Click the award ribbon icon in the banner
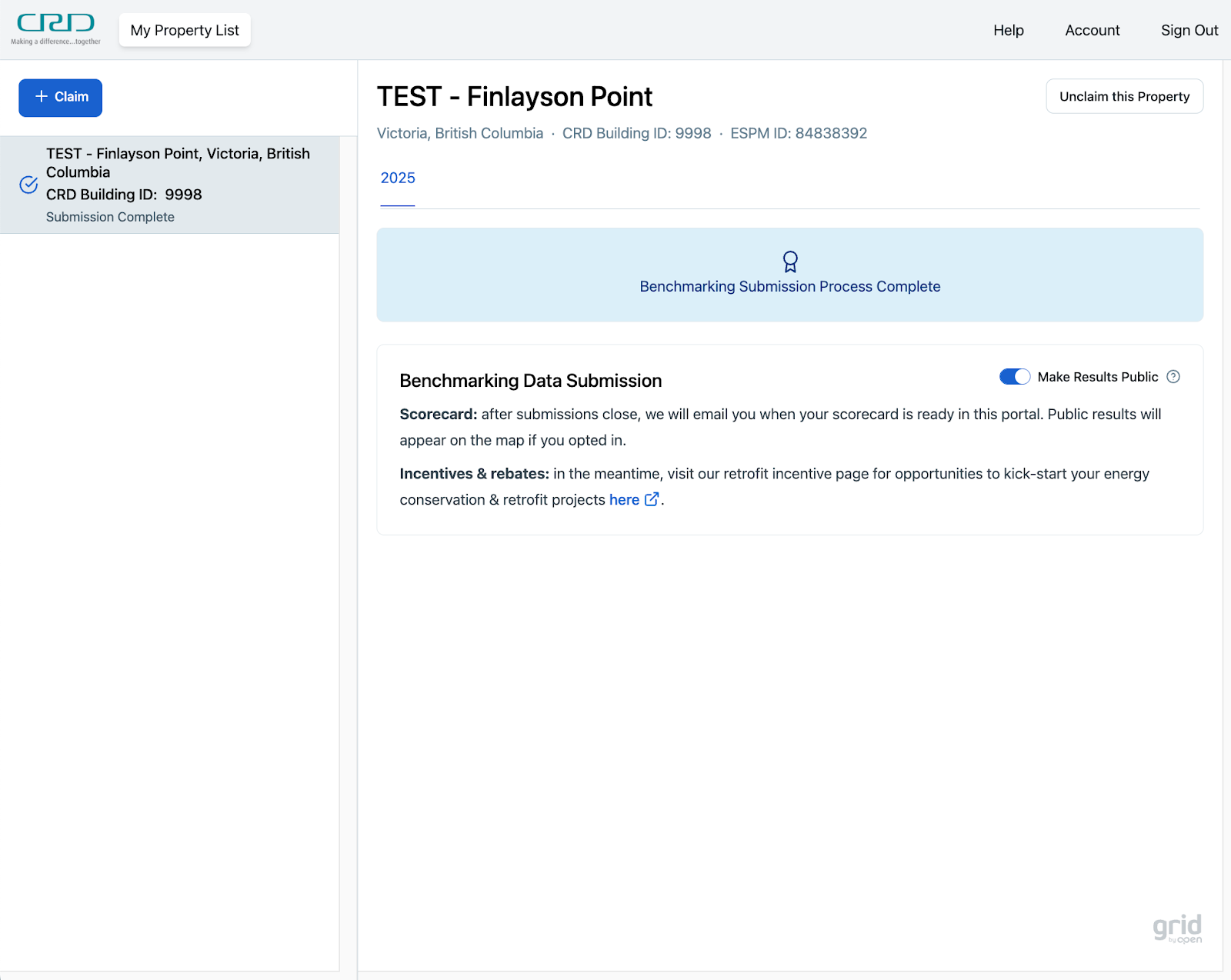This screenshot has height=980, width=1231. click(x=789, y=262)
